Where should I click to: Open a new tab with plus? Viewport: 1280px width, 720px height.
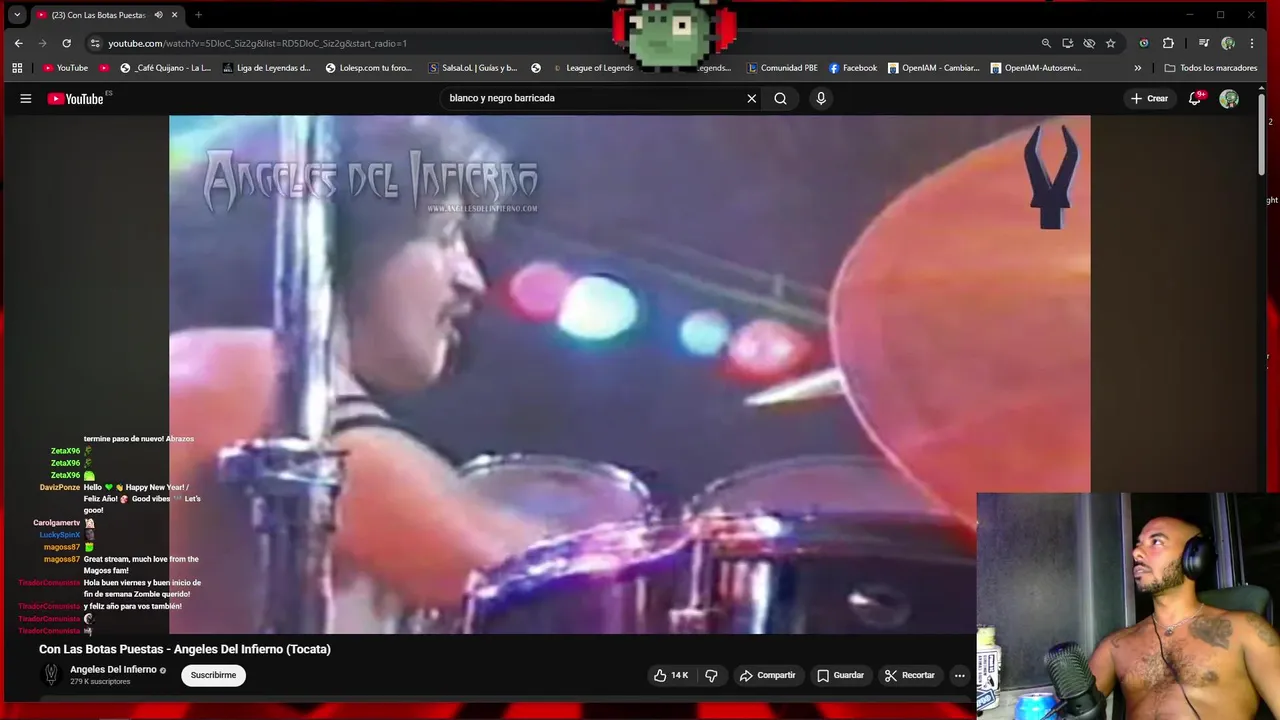[x=198, y=15]
